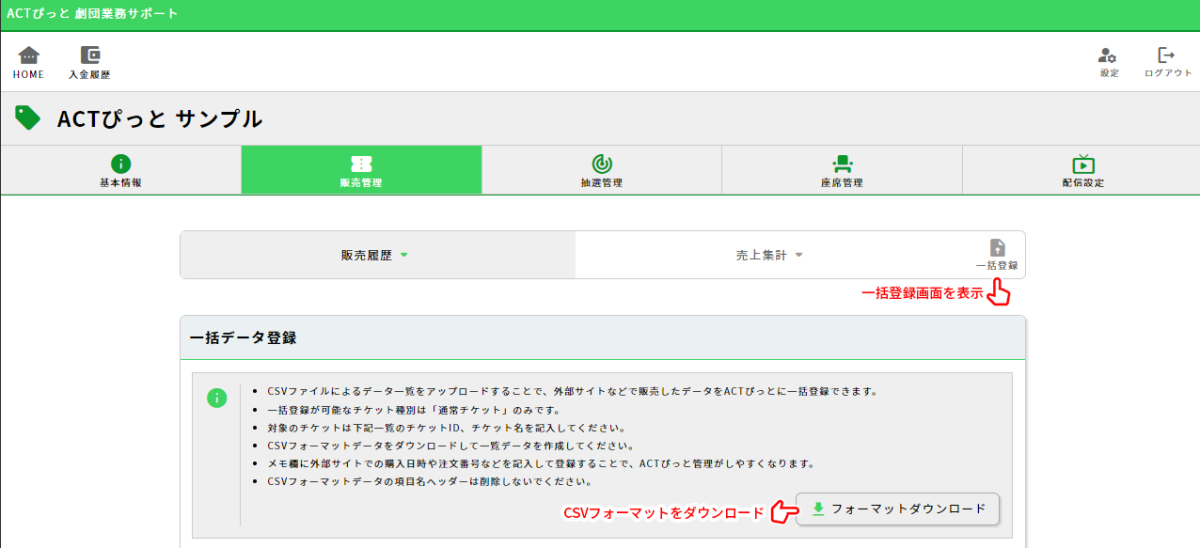
Task: Click the ACTぴっと サンプル page title
Action: click(160, 119)
